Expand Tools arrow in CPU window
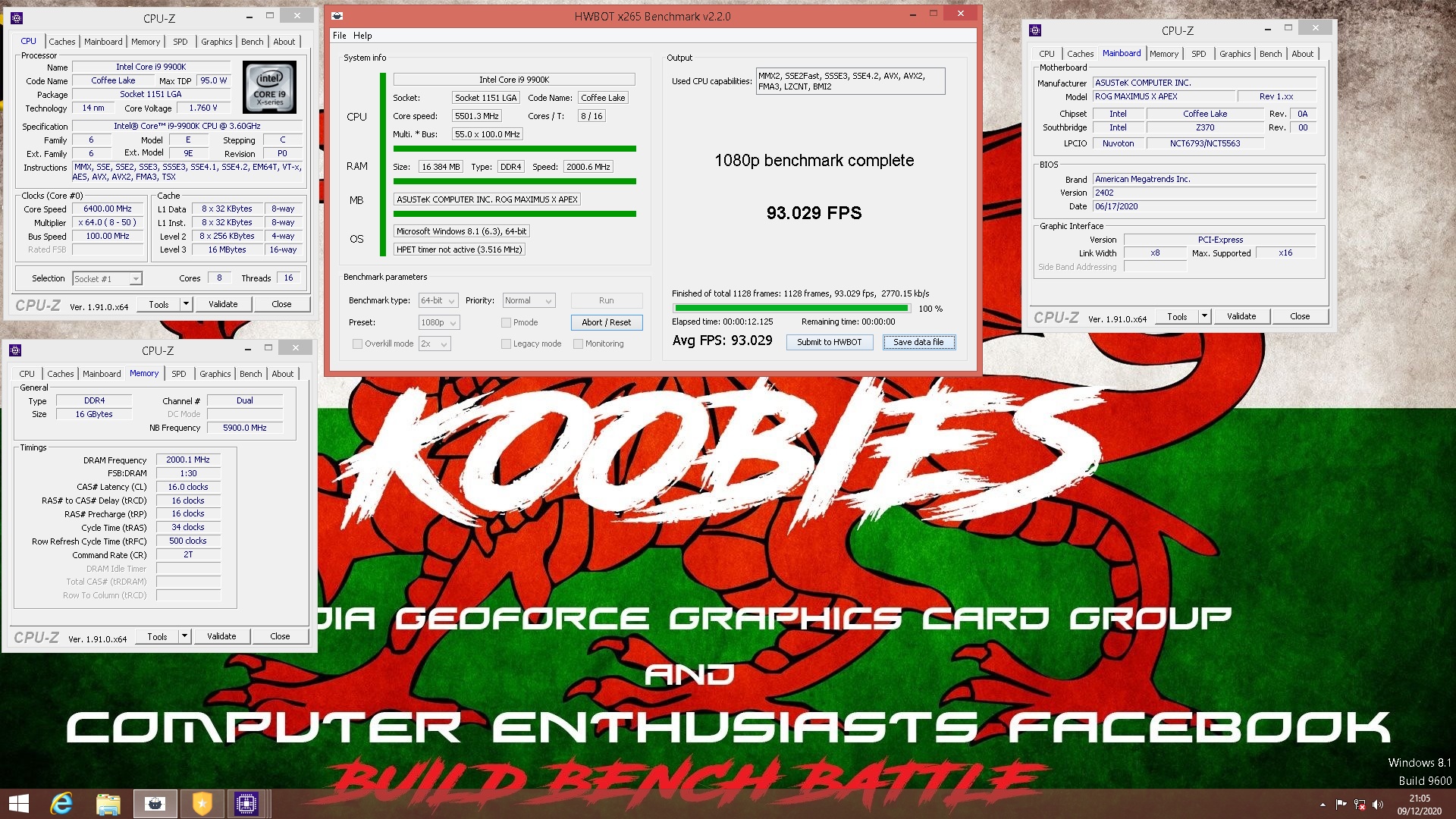Screen dimensions: 1456x819 pyautogui.click(x=186, y=304)
